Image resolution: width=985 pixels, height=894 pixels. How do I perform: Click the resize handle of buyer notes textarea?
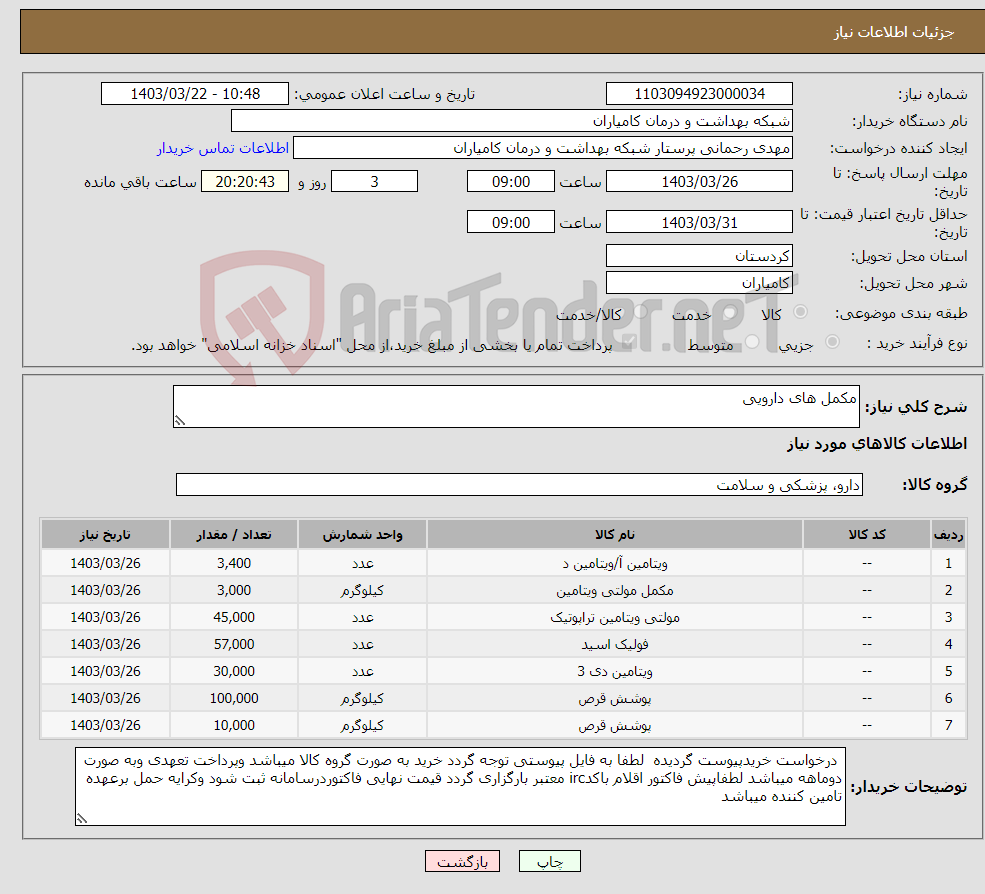pyautogui.click(x=82, y=819)
